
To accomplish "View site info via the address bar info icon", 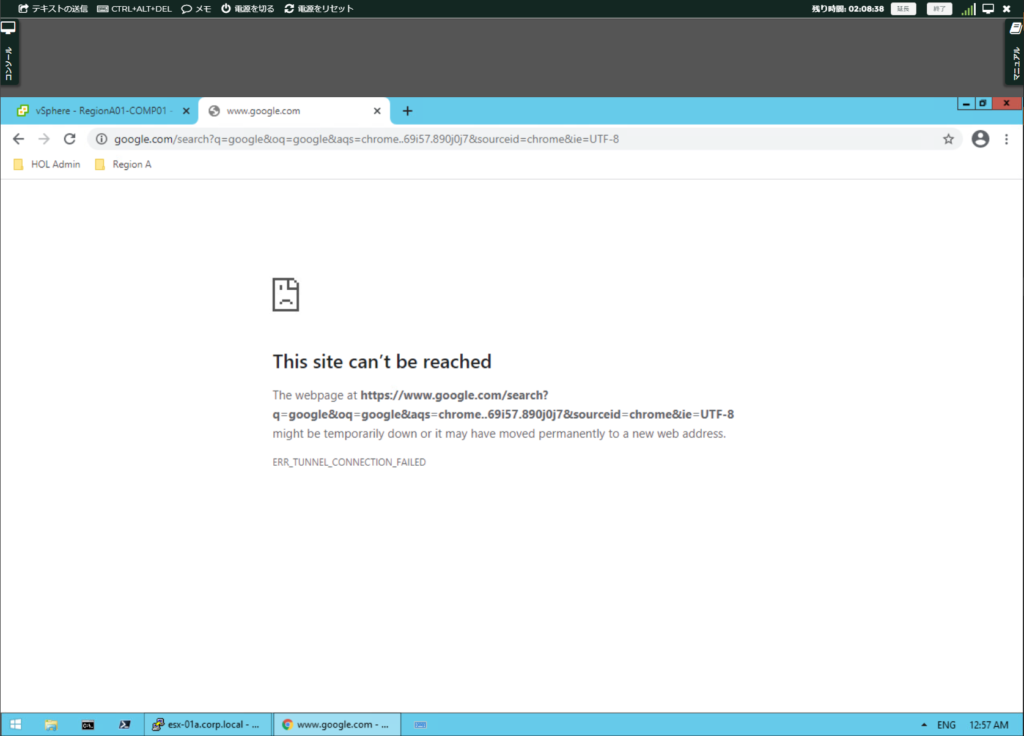I will [101, 139].
